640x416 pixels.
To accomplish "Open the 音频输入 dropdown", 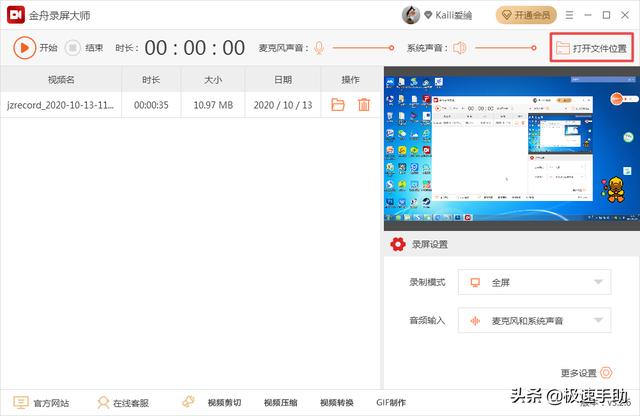I will pos(534,320).
